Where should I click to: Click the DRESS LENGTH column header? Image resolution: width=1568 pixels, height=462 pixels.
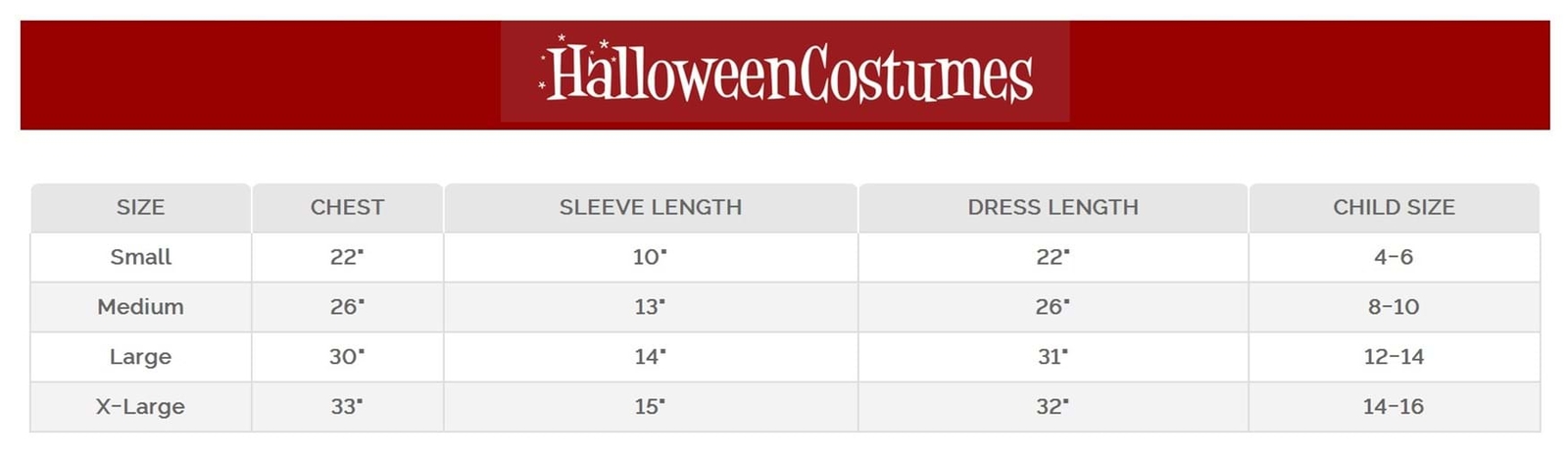[x=1053, y=207]
